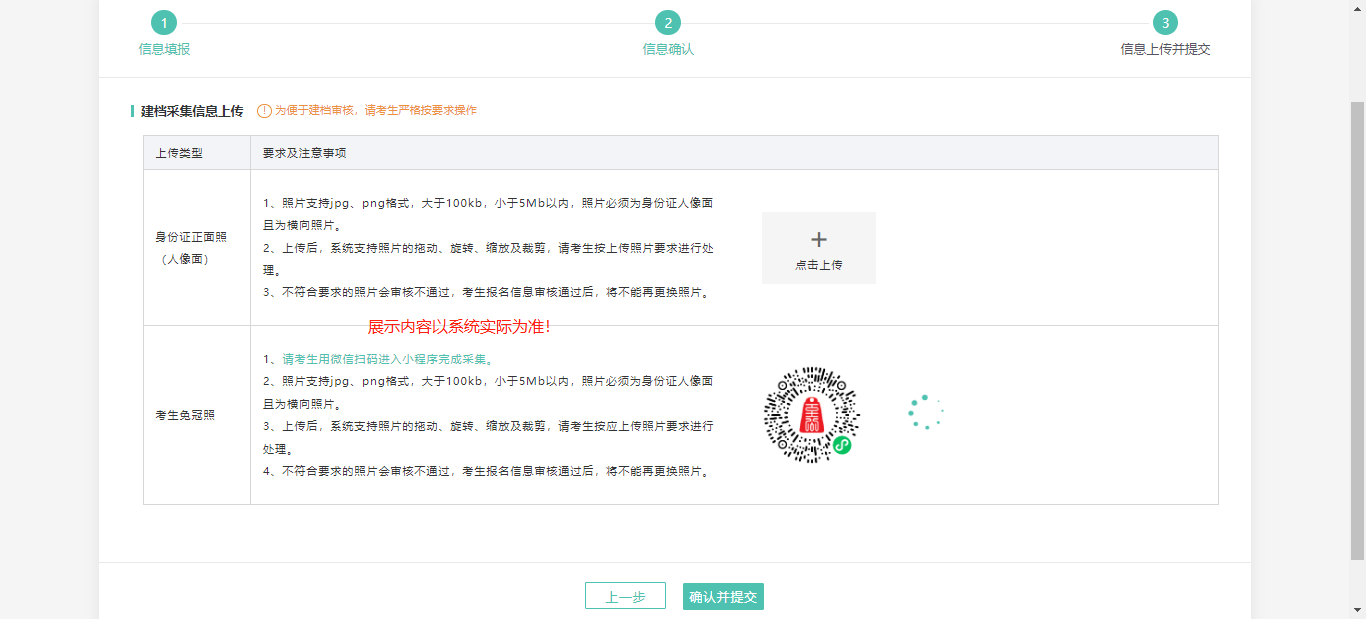Select the 信息确认 step label
The height and width of the screenshot is (619, 1366).
click(x=667, y=49)
